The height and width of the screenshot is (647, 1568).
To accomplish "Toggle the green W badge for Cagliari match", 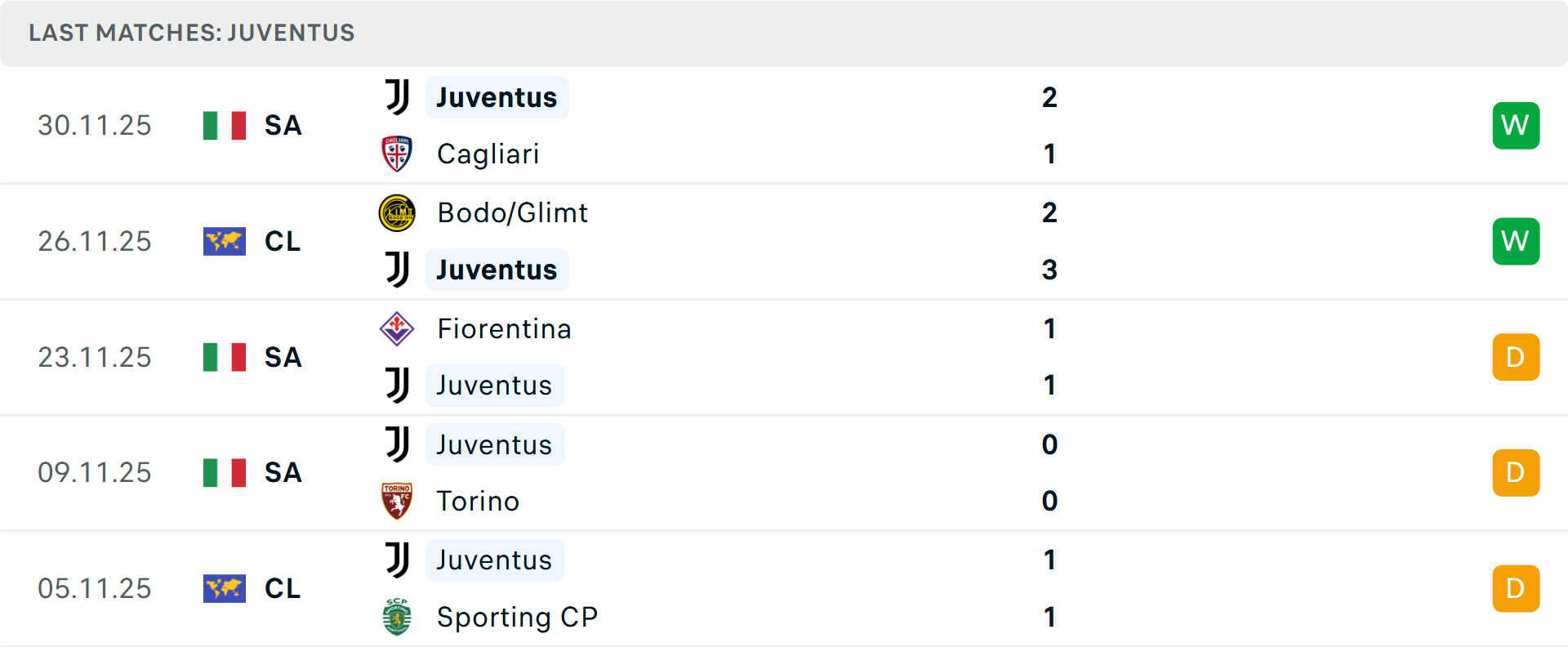I will 1516,125.
